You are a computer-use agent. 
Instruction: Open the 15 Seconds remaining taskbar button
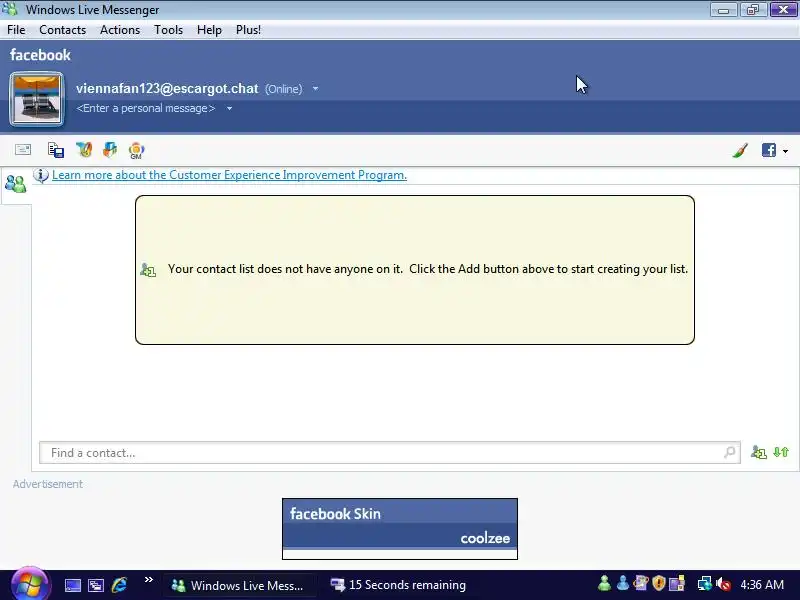[398, 585]
